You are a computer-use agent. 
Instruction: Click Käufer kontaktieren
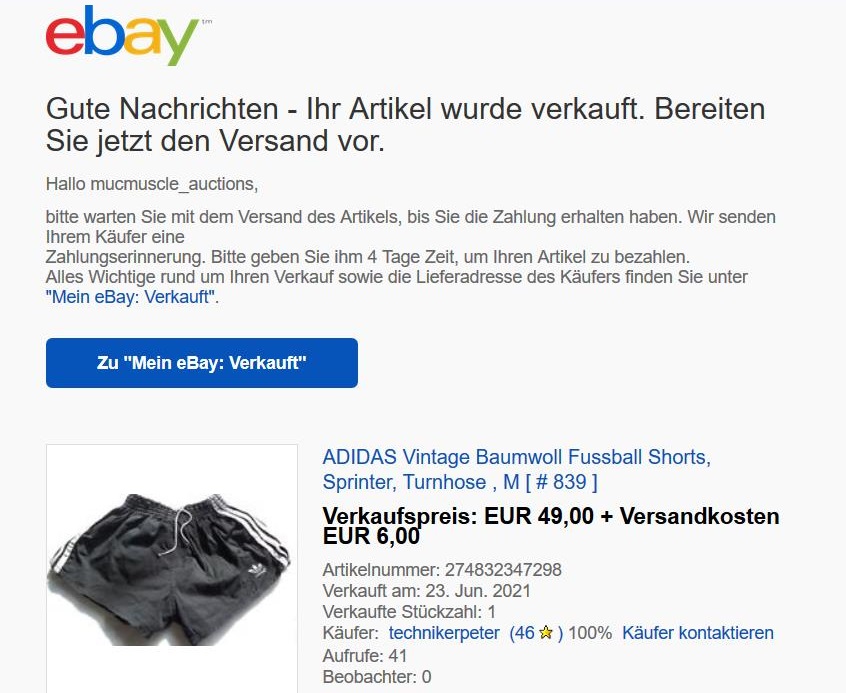(x=698, y=633)
